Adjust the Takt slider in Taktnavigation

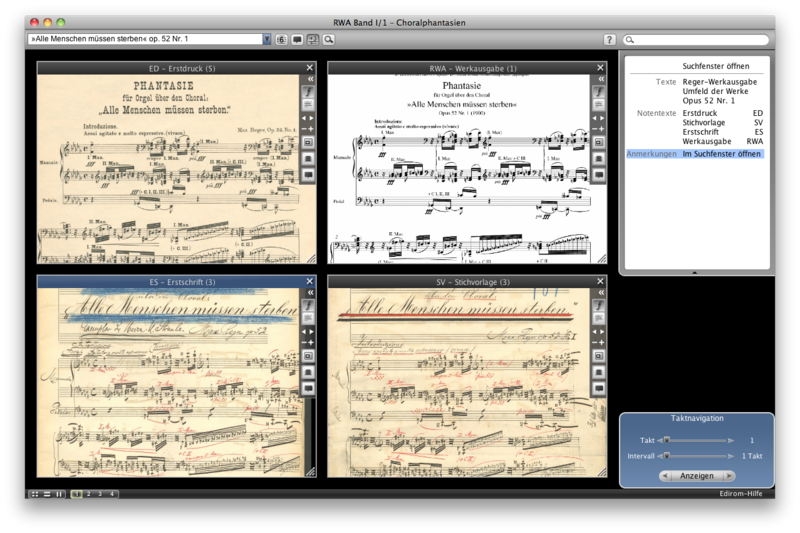(667, 440)
